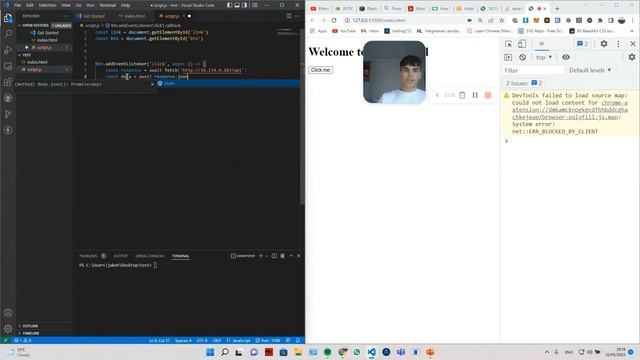640x360 pixels.
Task: Open console settings gear in DevTools
Action: (x=632, y=57)
